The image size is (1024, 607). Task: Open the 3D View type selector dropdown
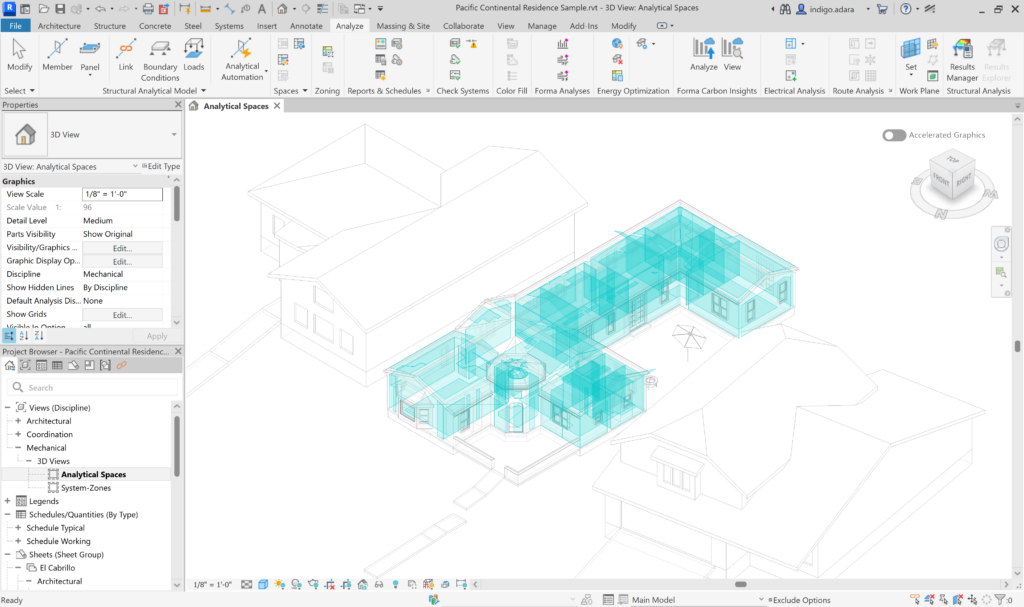(x=174, y=134)
